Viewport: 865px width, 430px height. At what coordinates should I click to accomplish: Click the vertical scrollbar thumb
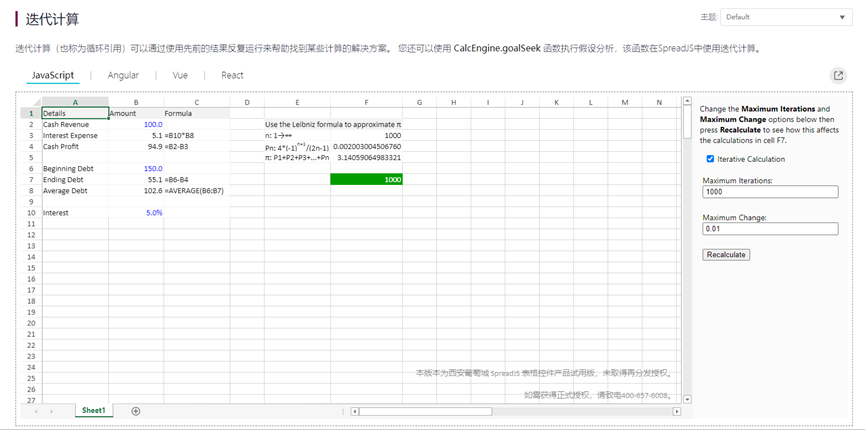pos(687,121)
